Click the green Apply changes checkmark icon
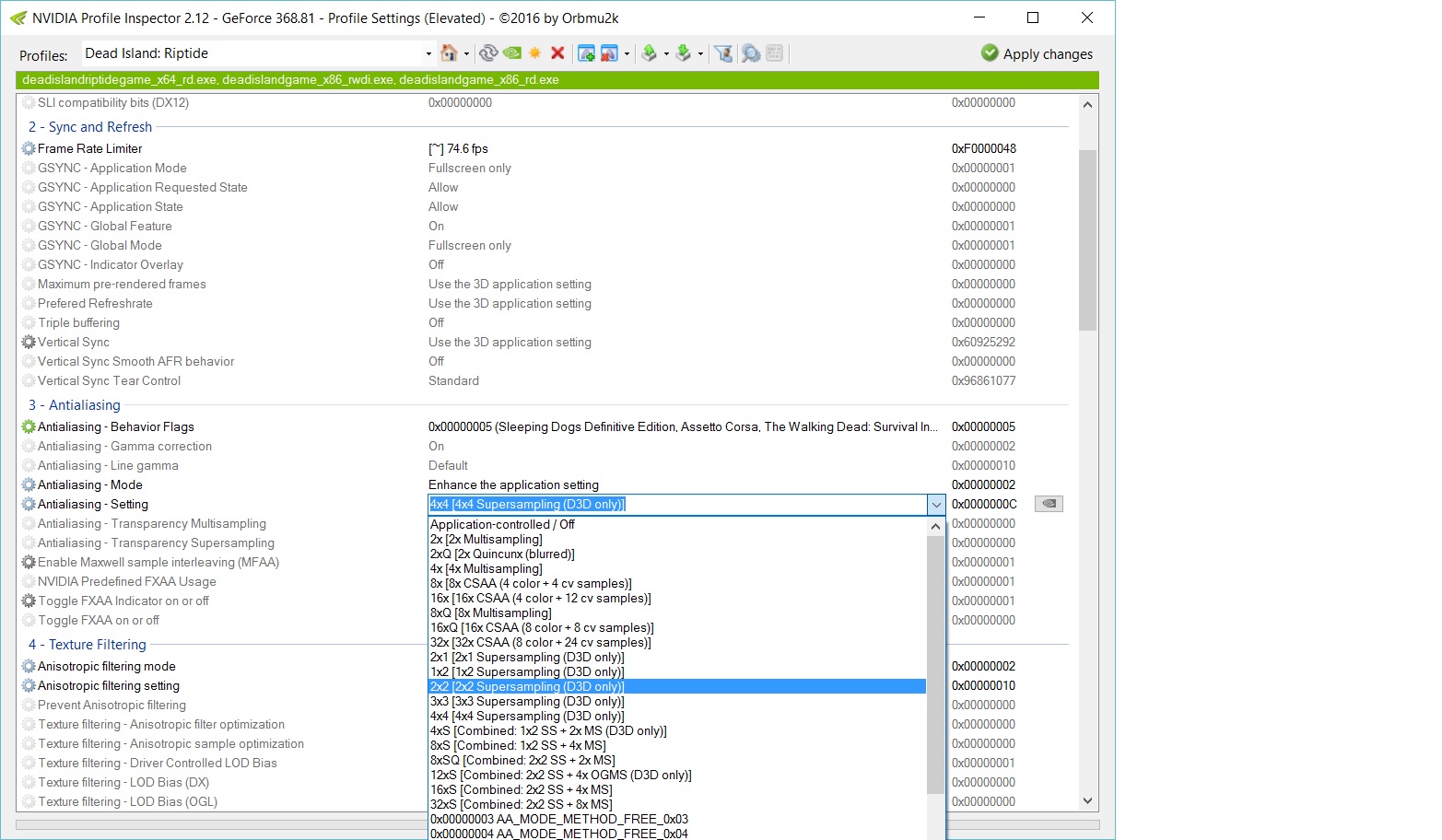 tap(990, 53)
